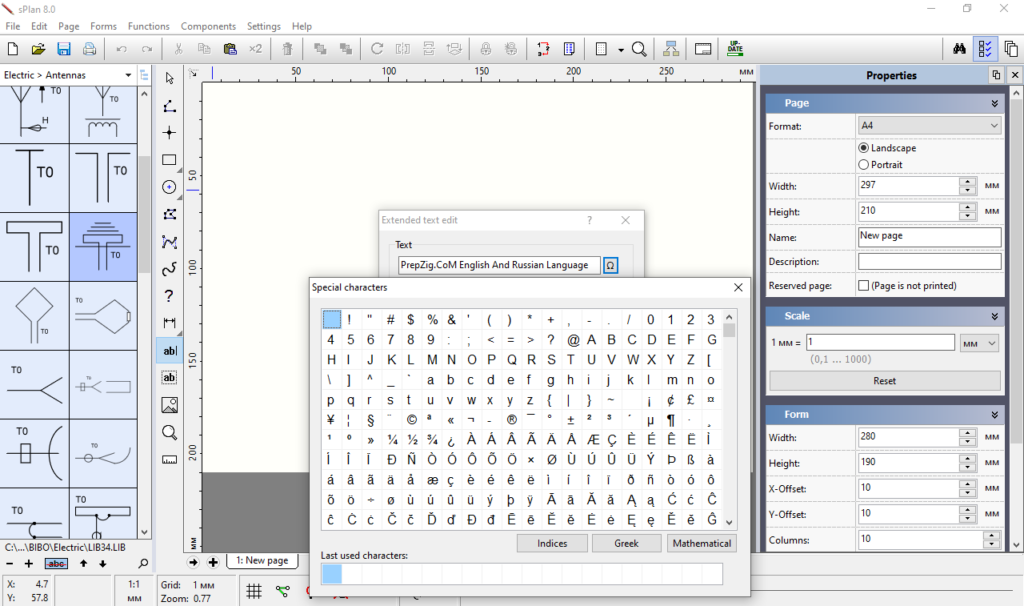Collapse the Scale section

pyautogui.click(x=994, y=316)
